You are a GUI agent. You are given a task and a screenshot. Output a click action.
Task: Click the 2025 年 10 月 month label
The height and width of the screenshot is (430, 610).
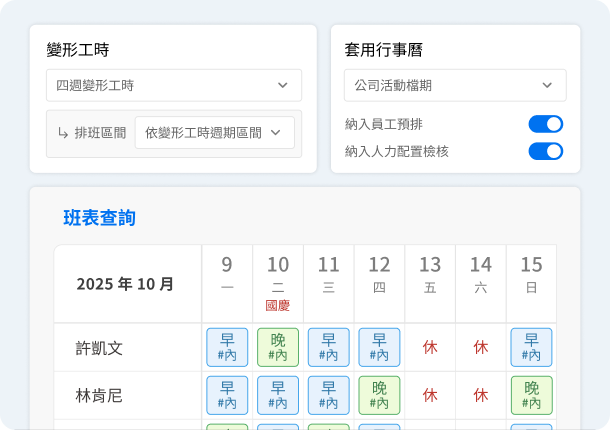pyautogui.click(x=125, y=284)
